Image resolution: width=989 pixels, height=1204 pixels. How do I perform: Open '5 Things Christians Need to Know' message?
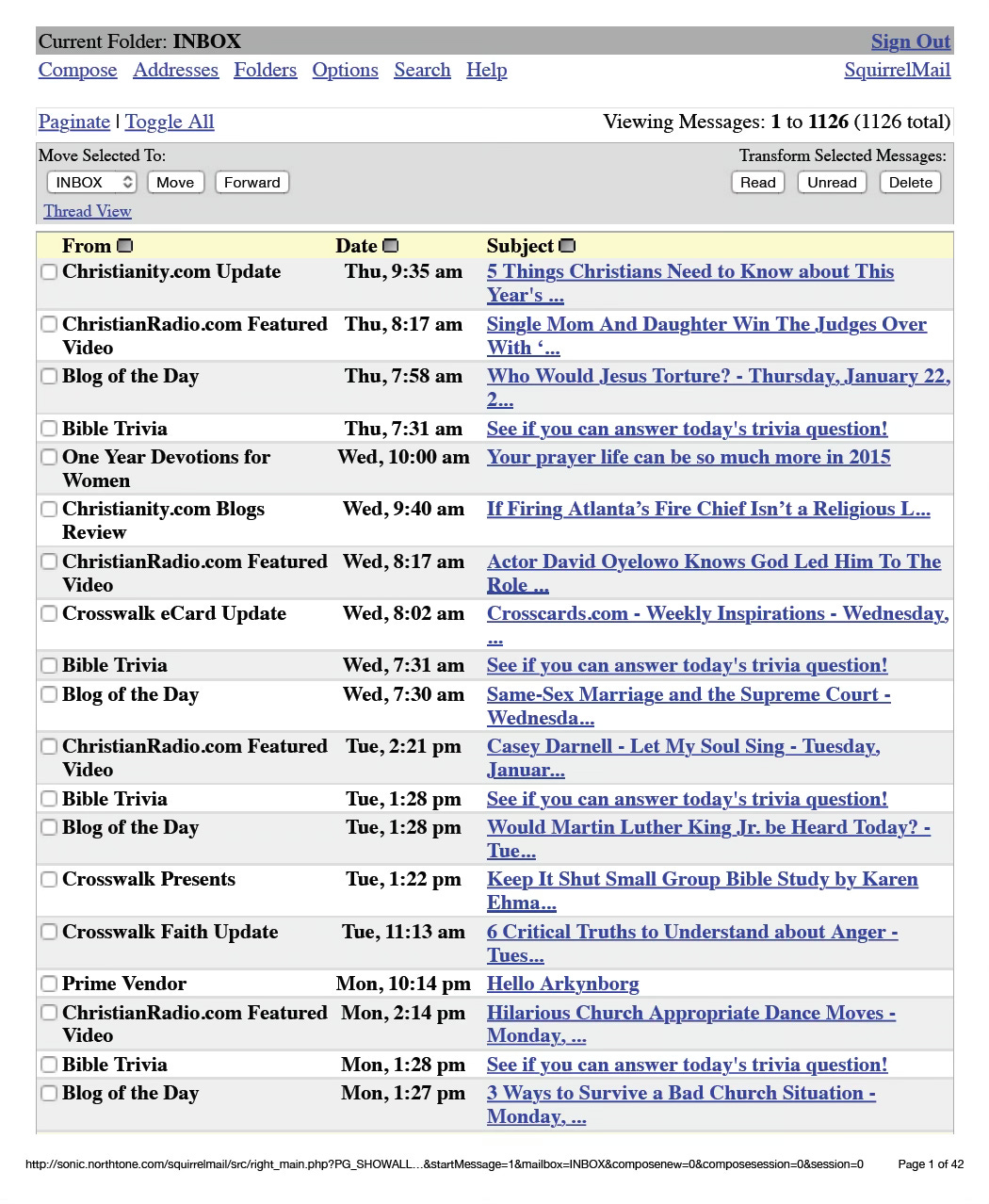pos(690,284)
